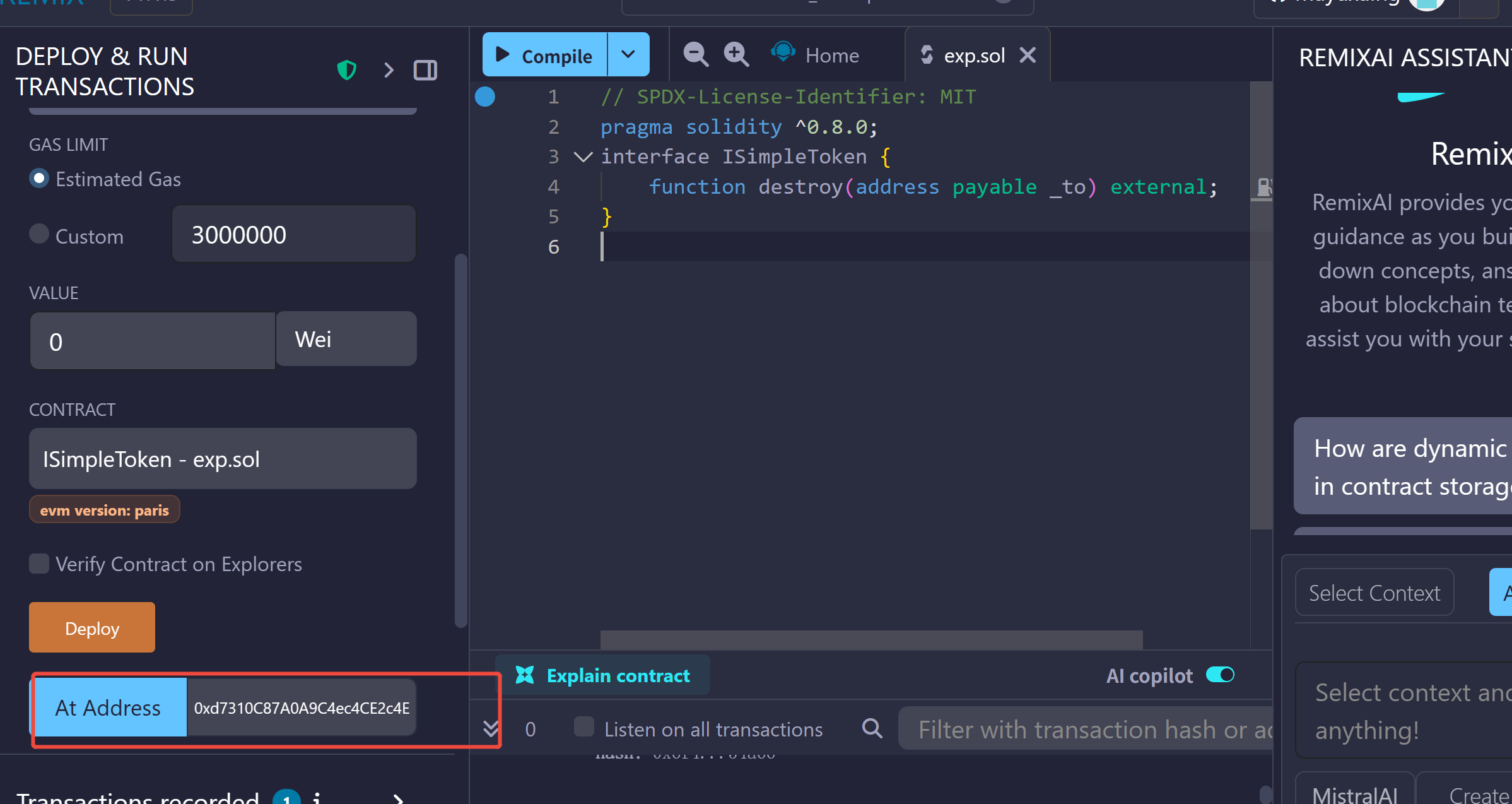Open the Compile options dropdown arrow
The image size is (1512, 804).
pyautogui.click(x=628, y=55)
